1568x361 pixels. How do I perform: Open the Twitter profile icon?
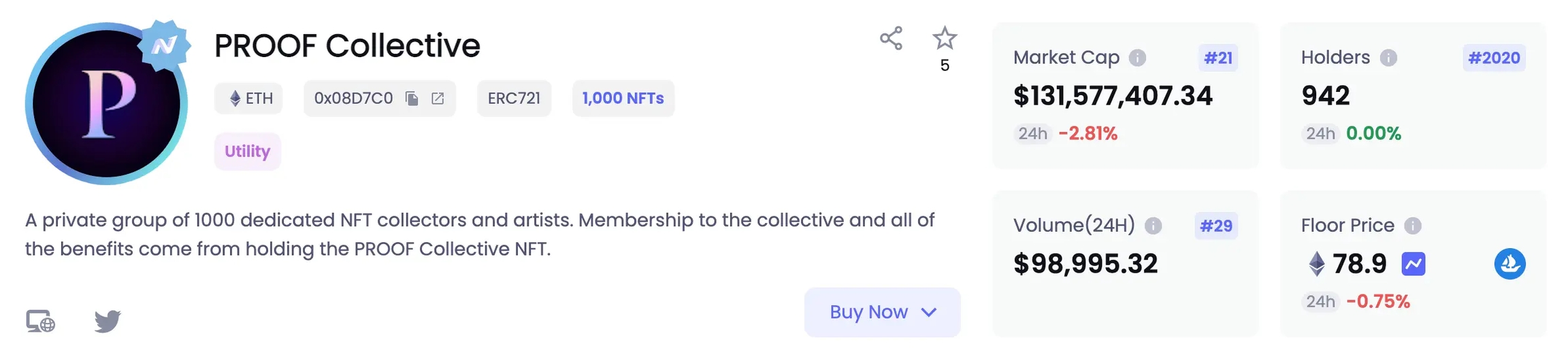pyautogui.click(x=108, y=321)
